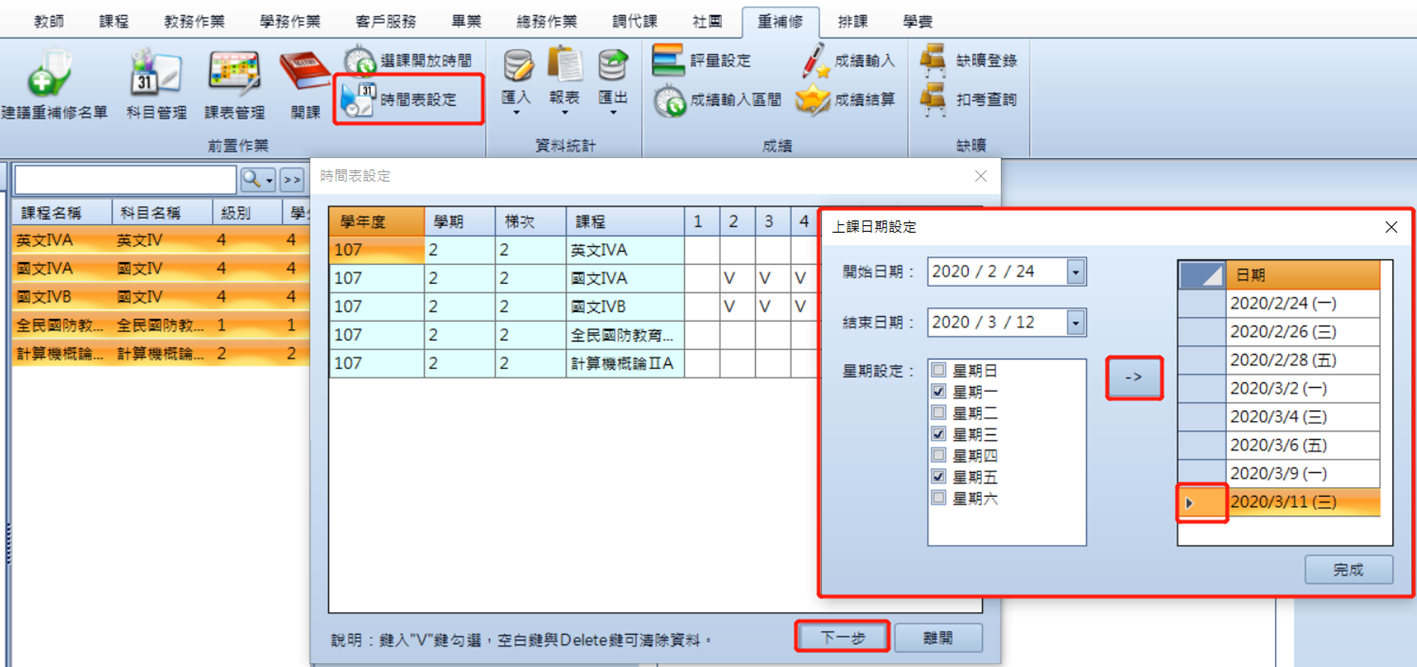The width and height of the screenshot is (1417, 667).
Task: Open the 教務作業 tab
Action: point(194,21)
